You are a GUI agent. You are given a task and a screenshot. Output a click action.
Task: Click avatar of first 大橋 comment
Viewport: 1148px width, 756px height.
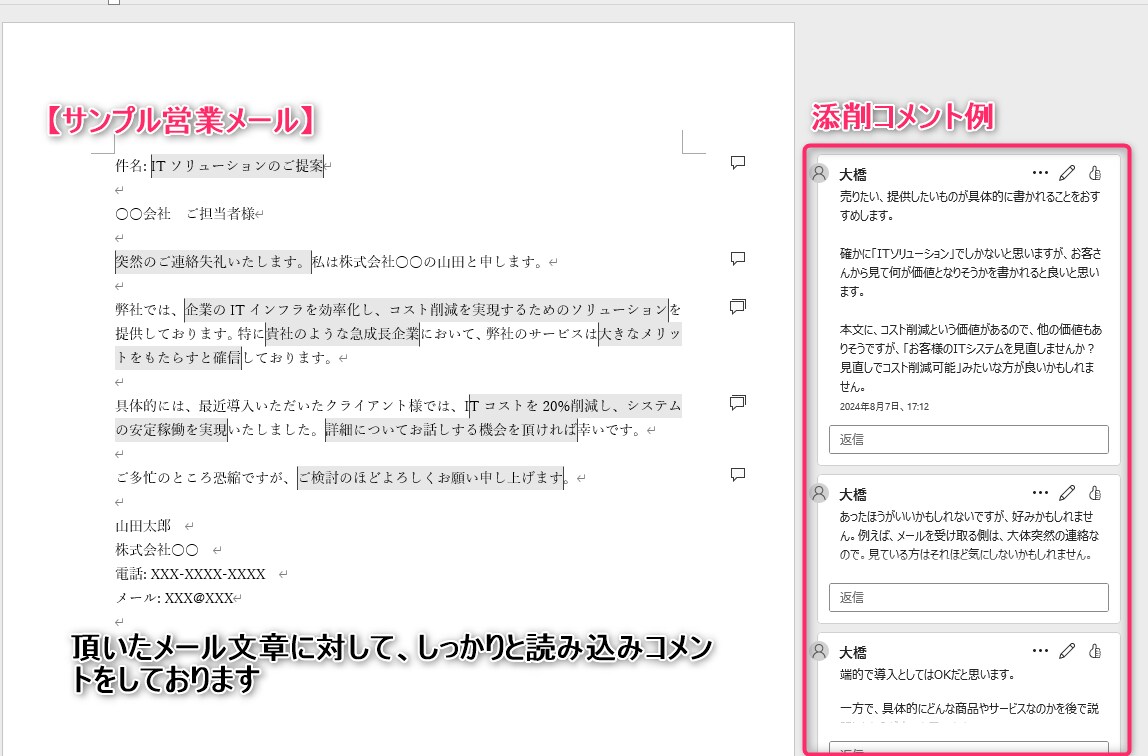point(819,173)
